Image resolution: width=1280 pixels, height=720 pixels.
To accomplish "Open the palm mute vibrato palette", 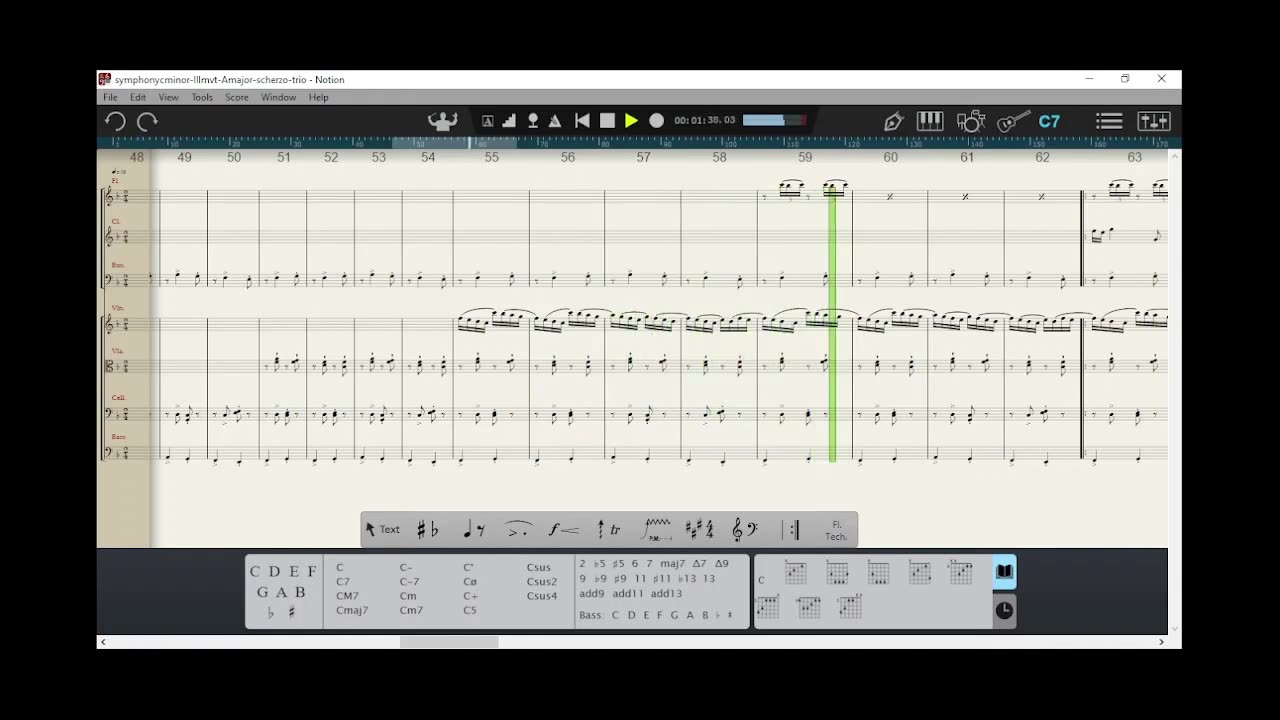I will tap(656, 530).
